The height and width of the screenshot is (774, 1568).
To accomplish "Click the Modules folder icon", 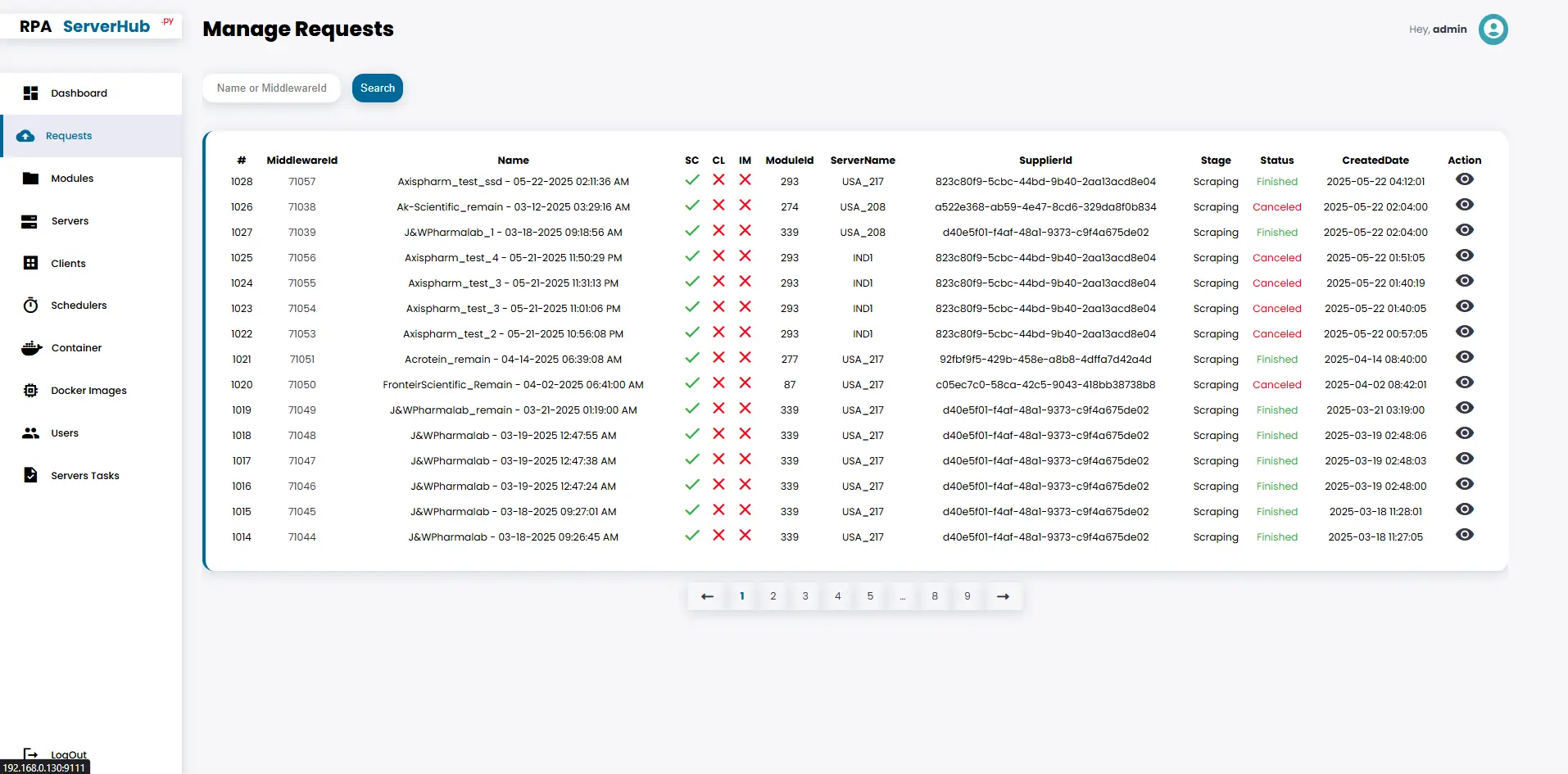I will click(30, 179).
